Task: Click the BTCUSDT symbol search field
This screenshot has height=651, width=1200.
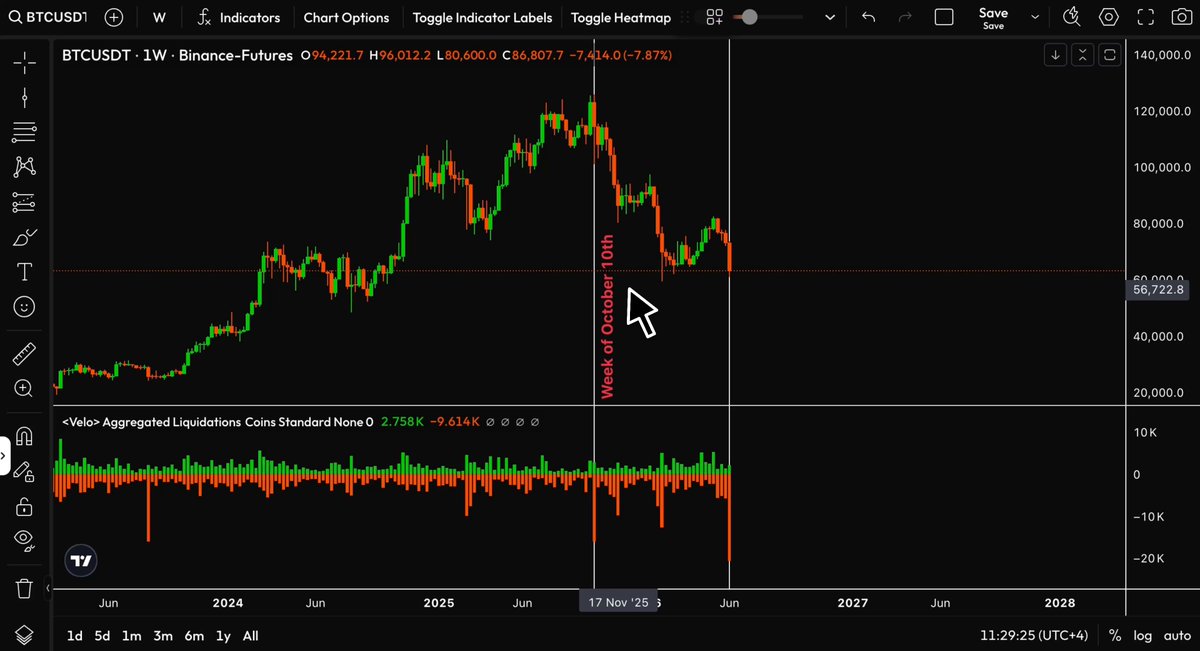Action: point(48,17)
